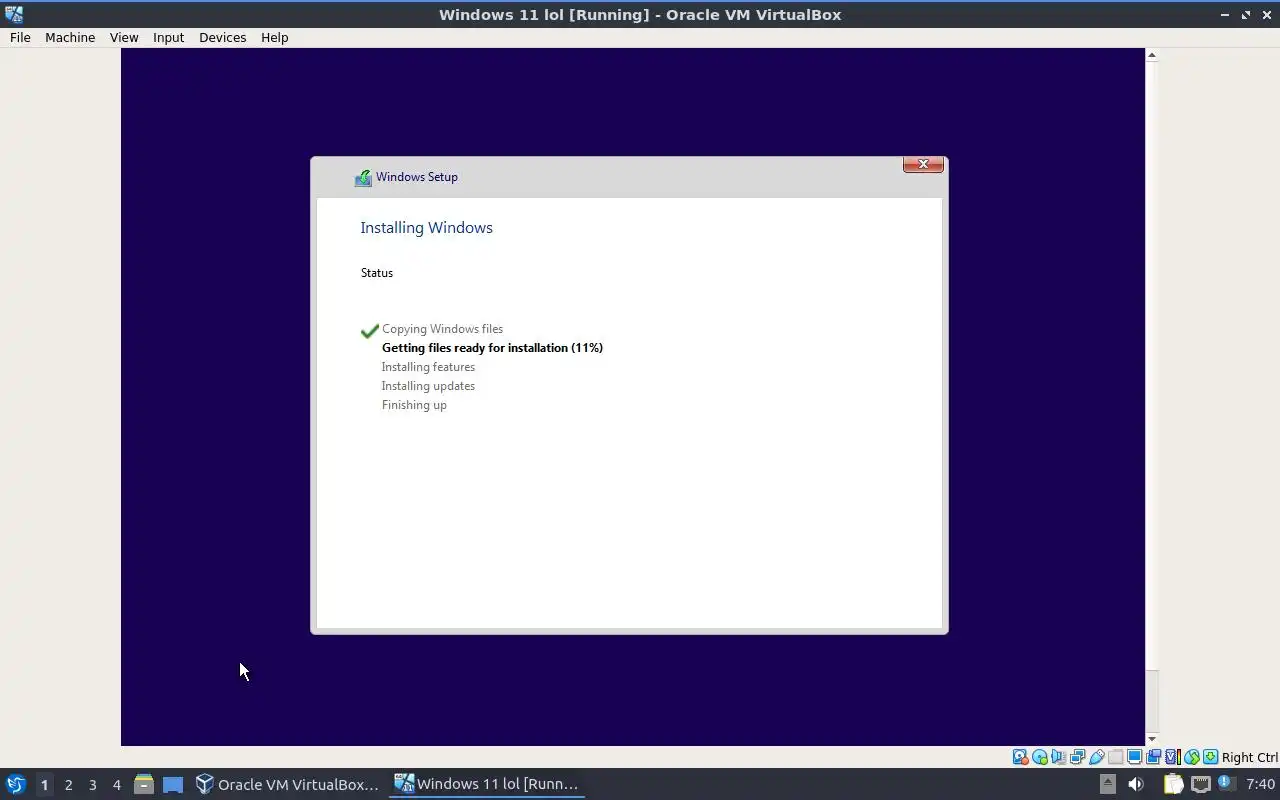Click the 'Installing features' step text
1280x800 pixels.
point(428,367)
